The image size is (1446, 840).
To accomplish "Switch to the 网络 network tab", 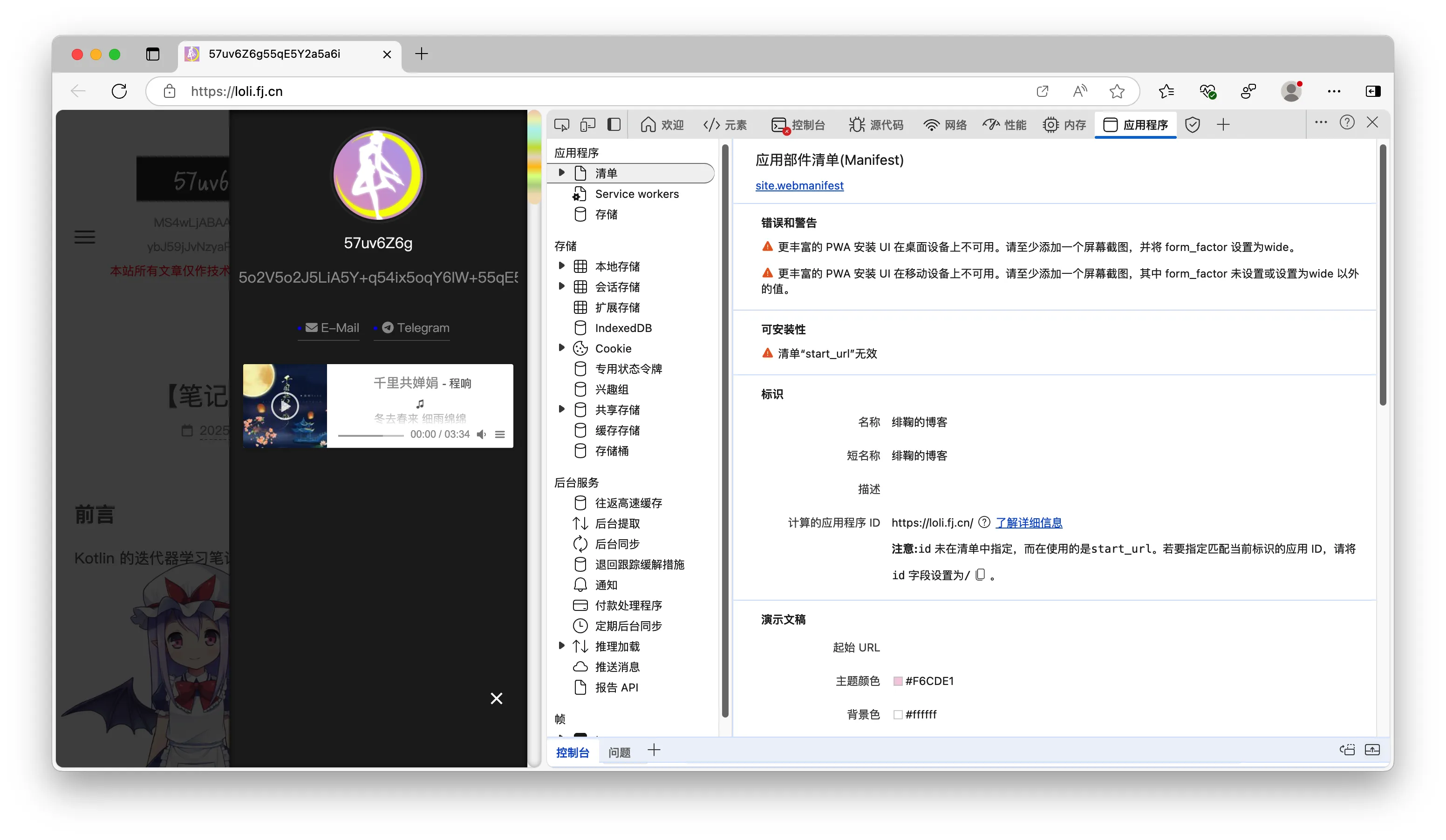I will pyautogui.click(x=945, y=124).
